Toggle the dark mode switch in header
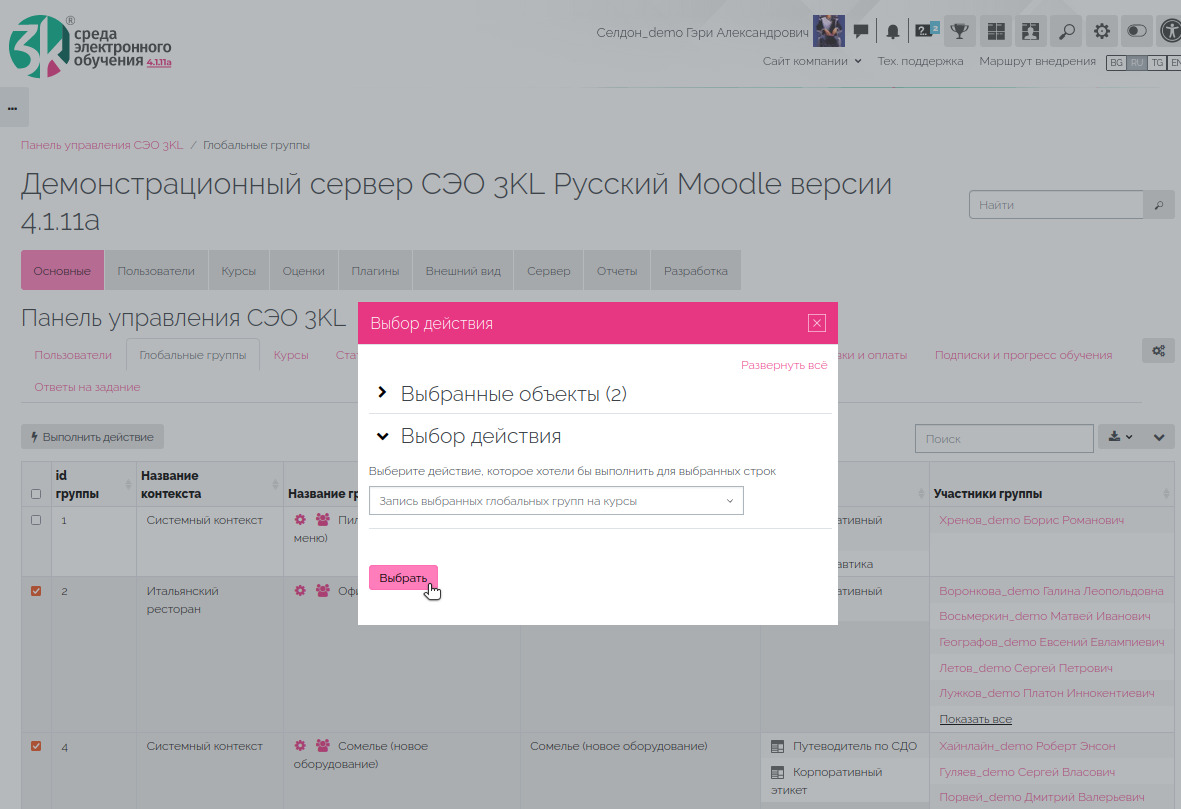 [1137, 32]
